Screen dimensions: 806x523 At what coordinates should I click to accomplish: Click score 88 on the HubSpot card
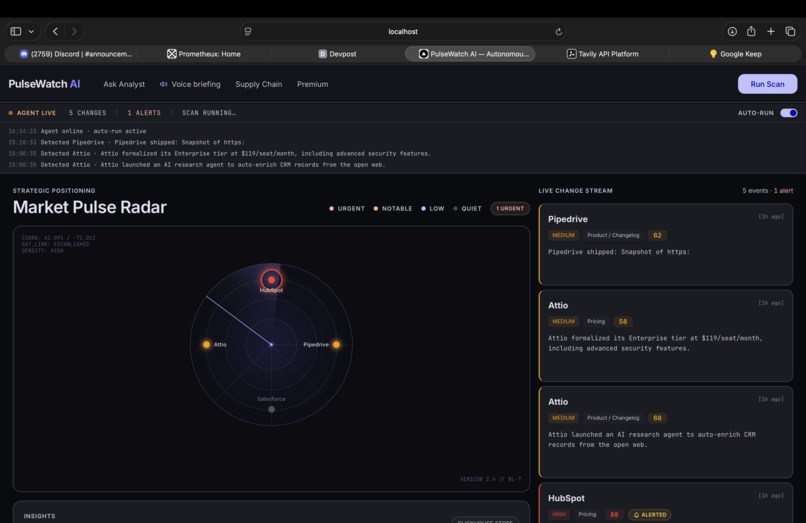[614, 515]
